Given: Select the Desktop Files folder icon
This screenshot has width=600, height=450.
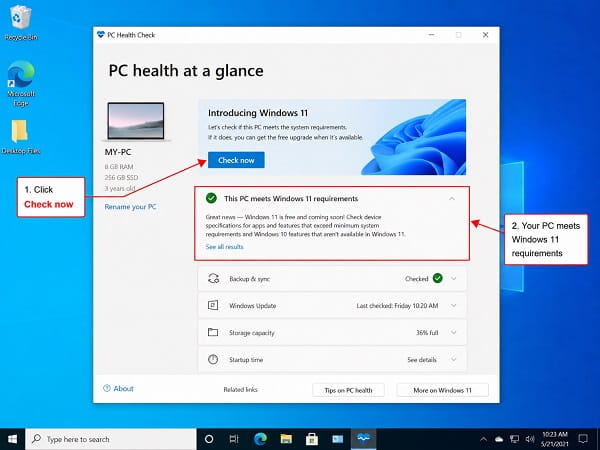Looking at the screenshot, I should tap(21, 137).
